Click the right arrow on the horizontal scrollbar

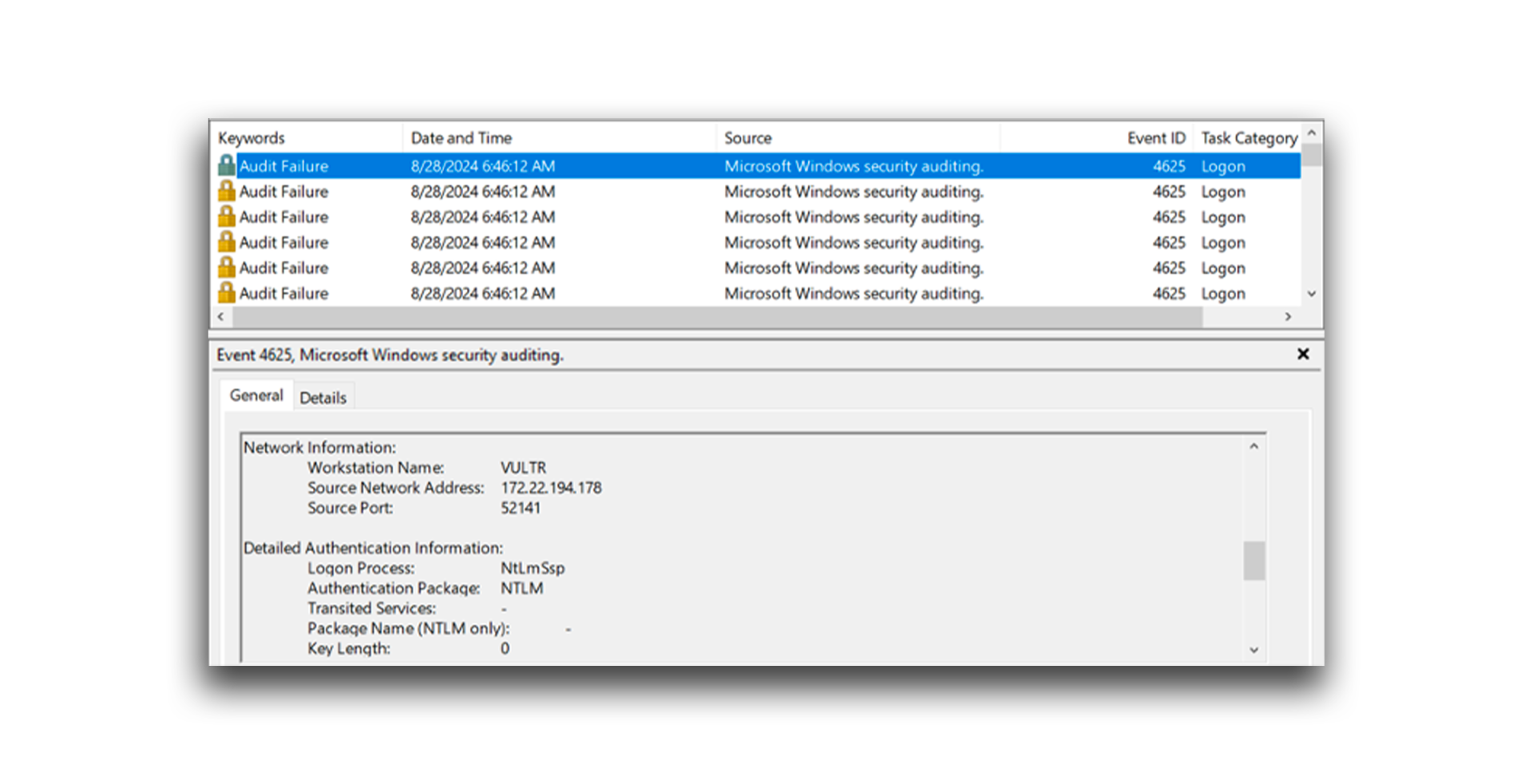1287,316
